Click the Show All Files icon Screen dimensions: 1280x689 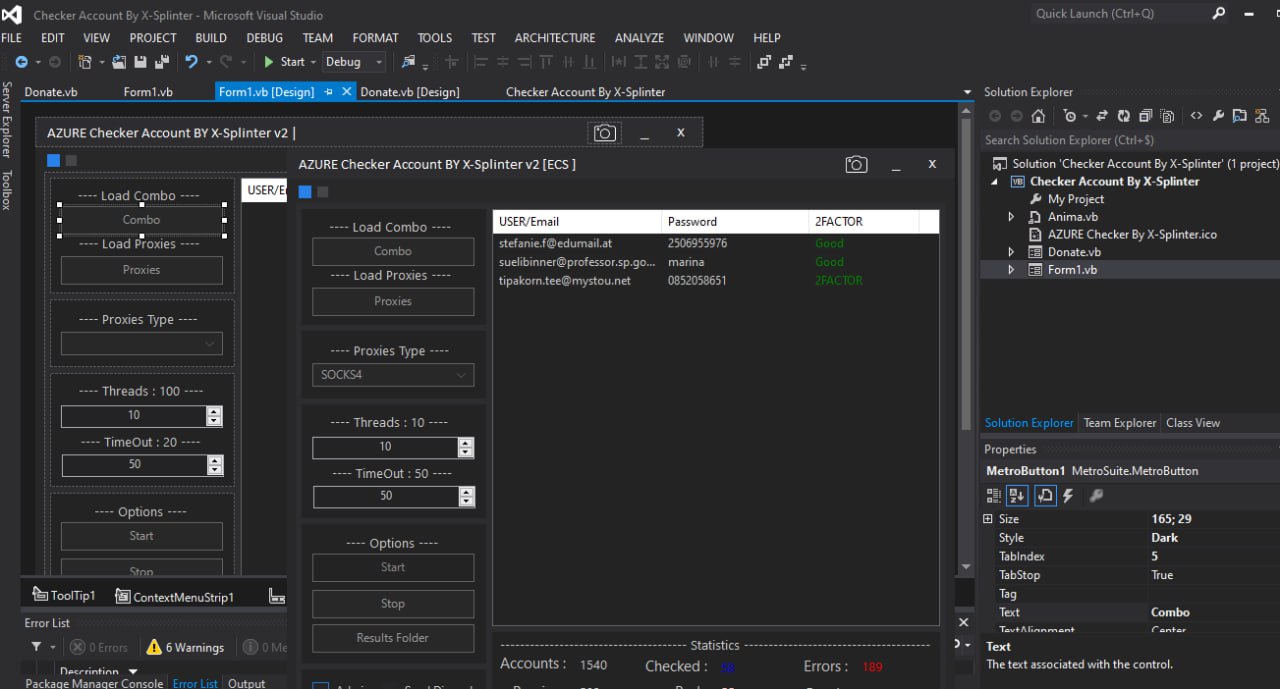pos(1168,116)
